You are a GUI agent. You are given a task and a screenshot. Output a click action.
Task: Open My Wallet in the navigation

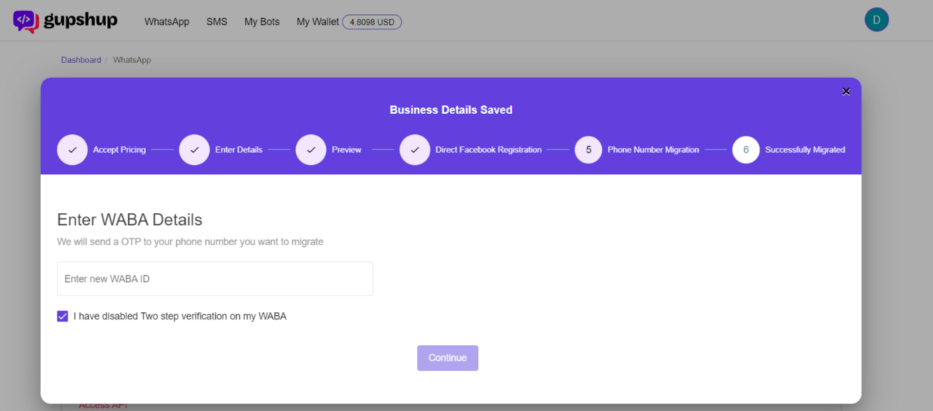pyautogui.click(x=317, y=21)
